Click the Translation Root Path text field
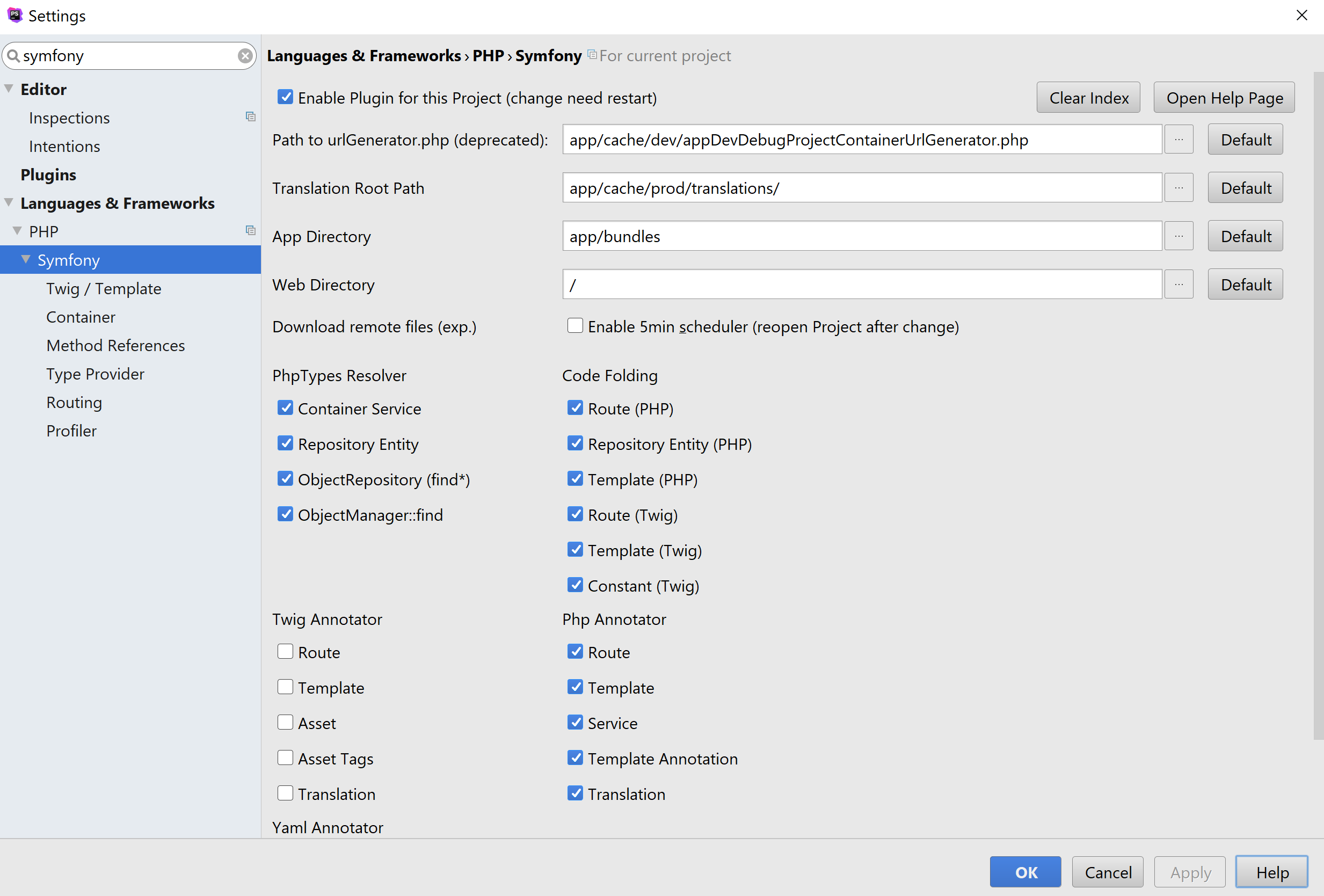This screenshot has width=1324, height=896. click(x=862, y=188)
